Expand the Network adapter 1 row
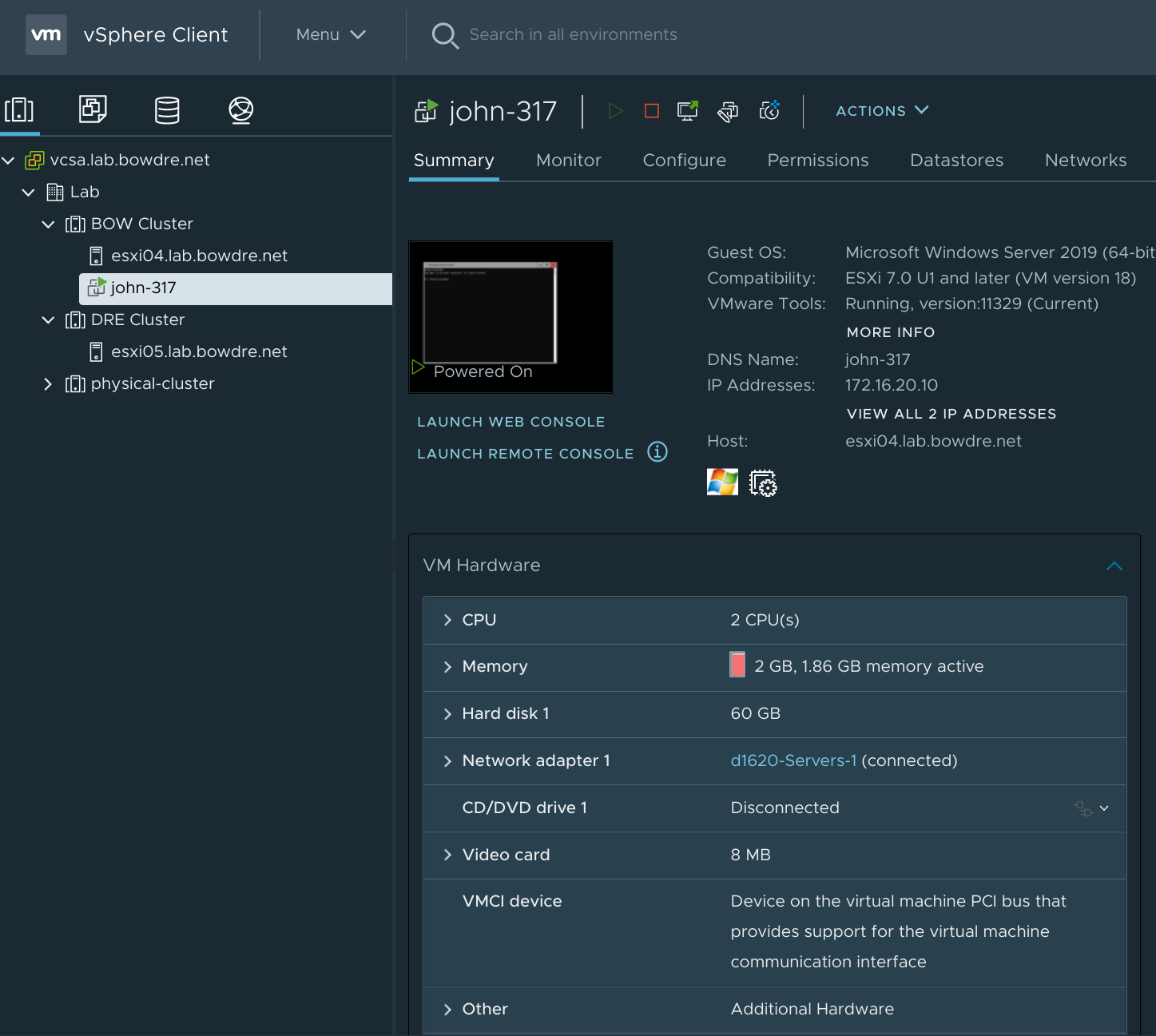Viewport: 1156px width, 1036px height. (x=447, y=761)
